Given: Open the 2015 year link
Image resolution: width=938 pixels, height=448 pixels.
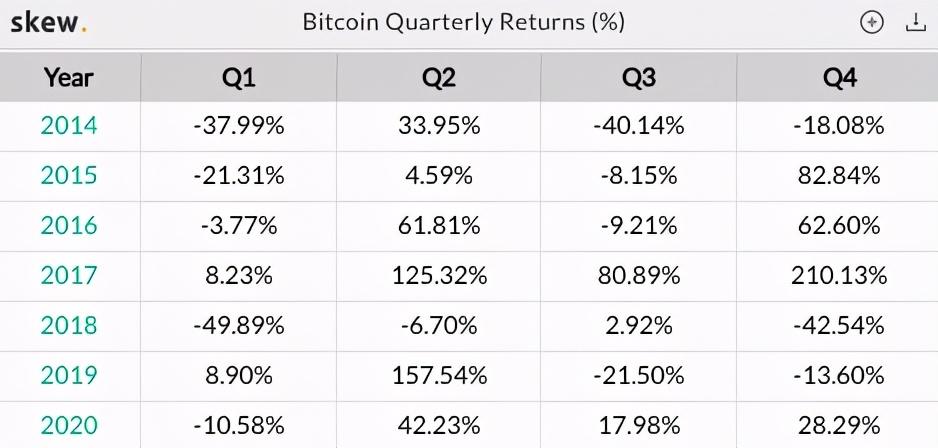Looking at the screenshot, I should [x=69, y=176].
